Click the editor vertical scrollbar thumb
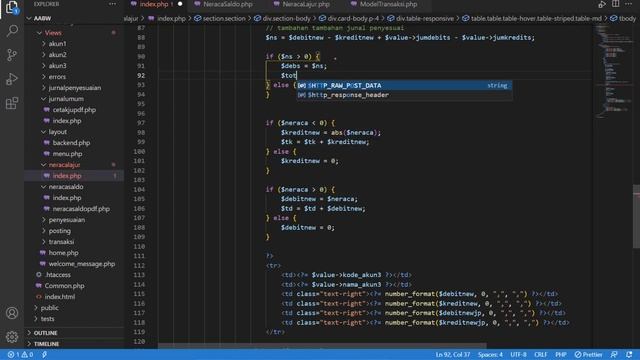The height and width of the screenshot is (360, 640). pyautogui.click(x=636, y=216)
